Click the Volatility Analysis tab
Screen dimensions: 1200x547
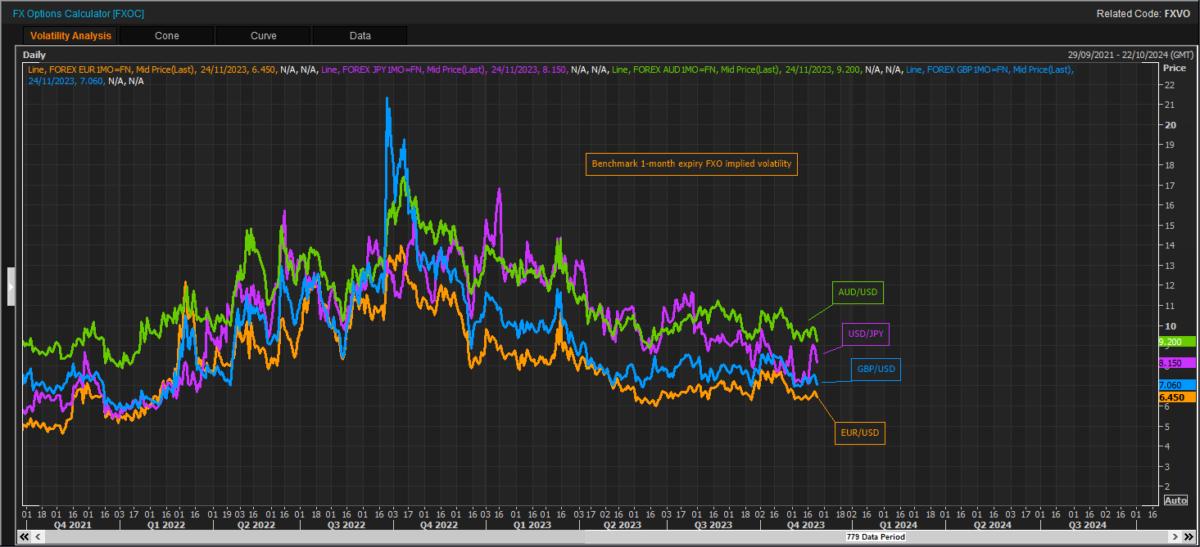pyautogui.click(x=70, y=35)
